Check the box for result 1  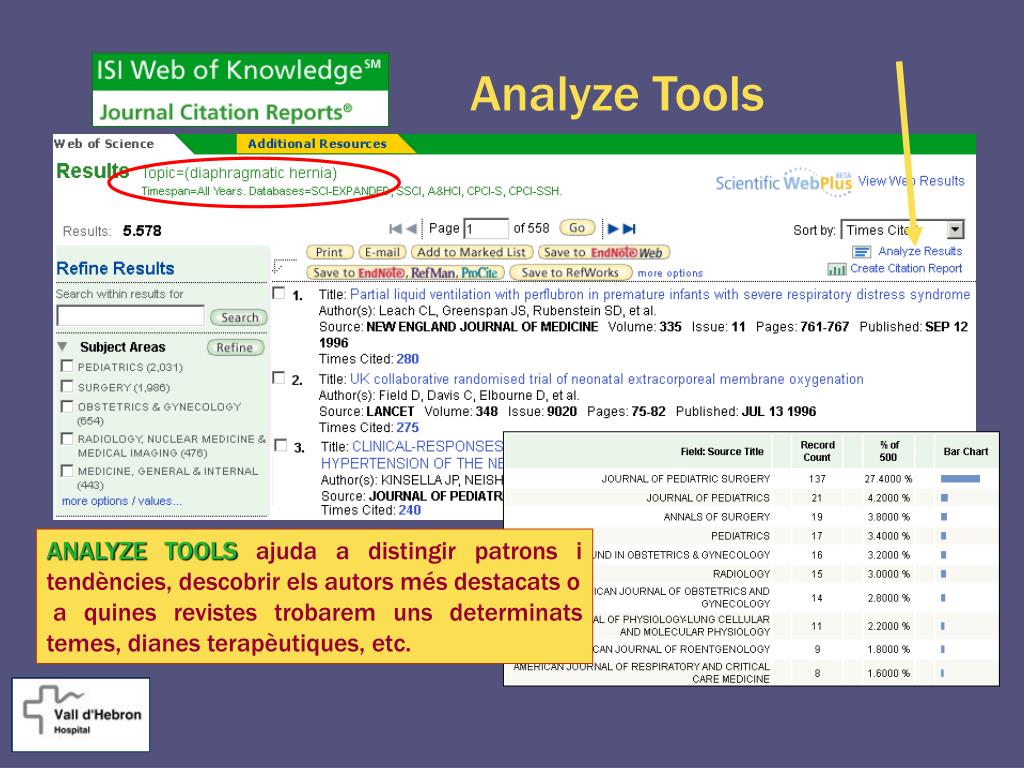coord(279,293)
